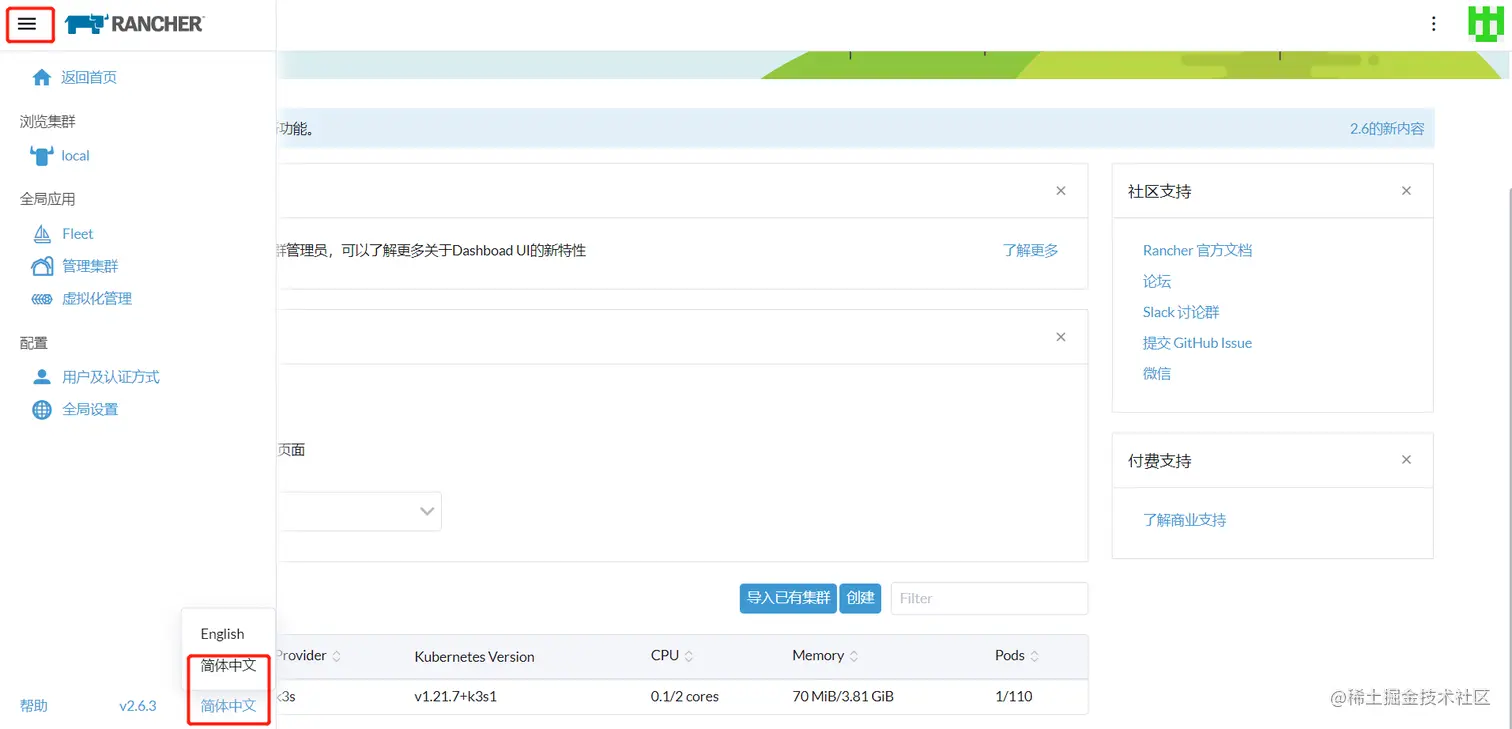Open the local cluster via its bull icon

[x=41, y=155]
